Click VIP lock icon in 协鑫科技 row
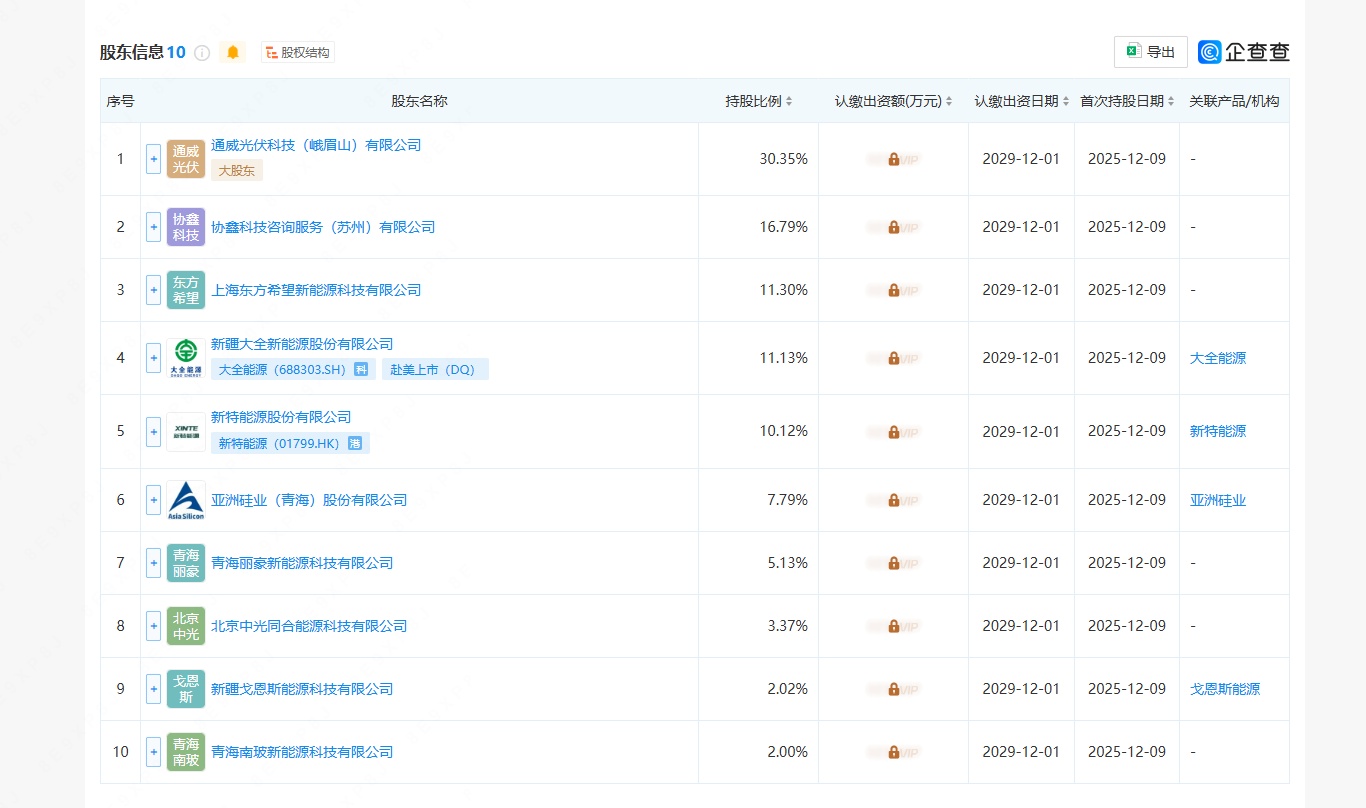1366x808 pixels. click(893, 227)
